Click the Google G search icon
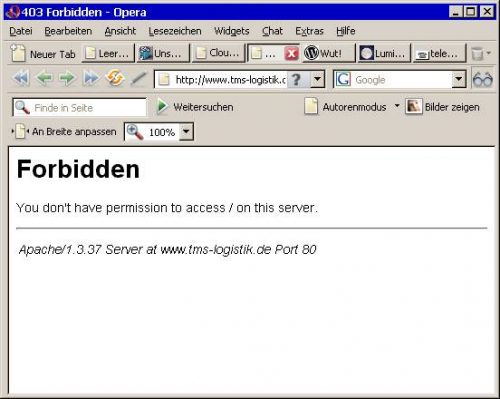 pyautogui.click(x=343, y=79)
